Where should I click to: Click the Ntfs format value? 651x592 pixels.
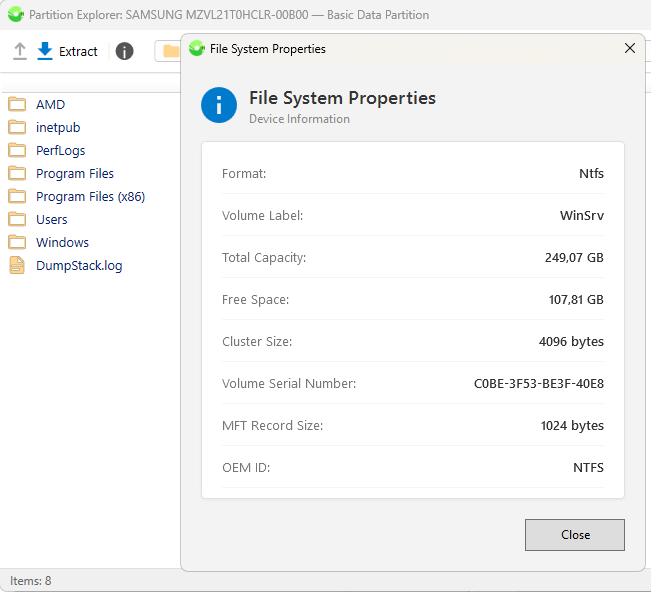(591, 174)
